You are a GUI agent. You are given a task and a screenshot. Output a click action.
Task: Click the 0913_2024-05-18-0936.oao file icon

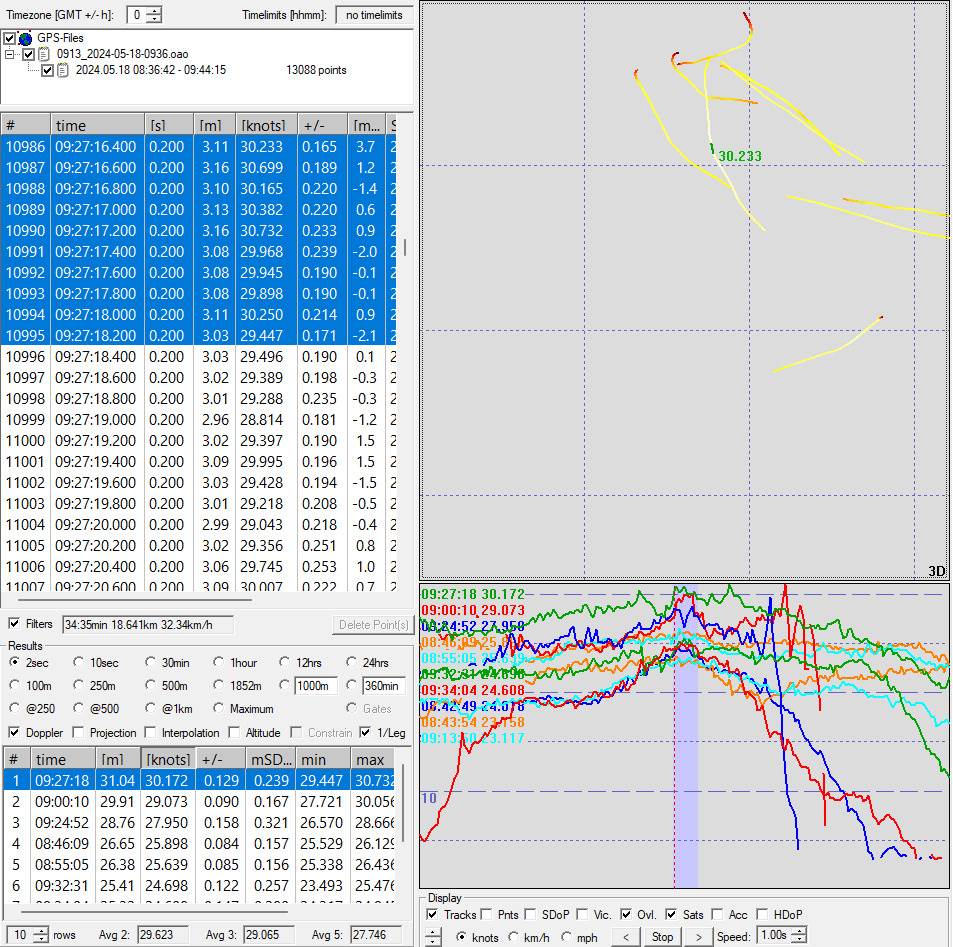pos(44,54)
